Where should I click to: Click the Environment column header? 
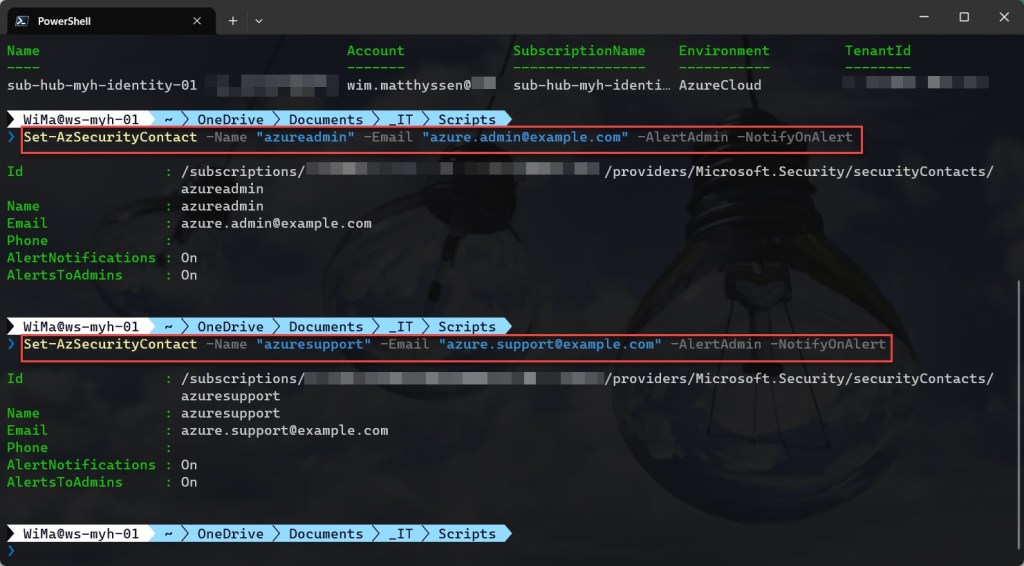724,51
